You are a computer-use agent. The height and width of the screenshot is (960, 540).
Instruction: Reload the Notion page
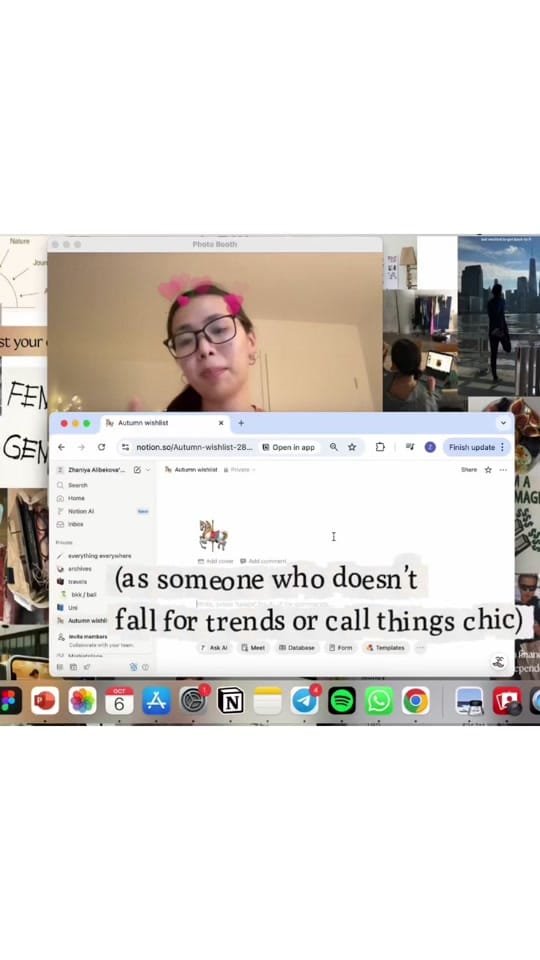101,447
